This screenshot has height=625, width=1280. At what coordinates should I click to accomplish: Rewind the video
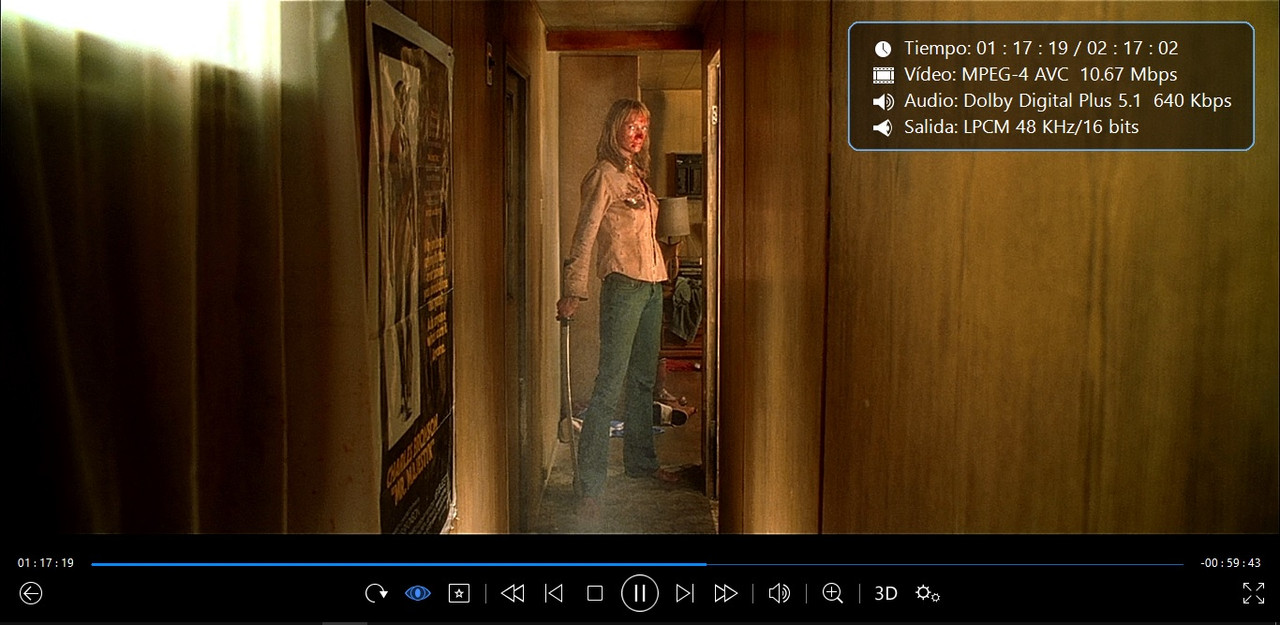click(x=512, y=593)
